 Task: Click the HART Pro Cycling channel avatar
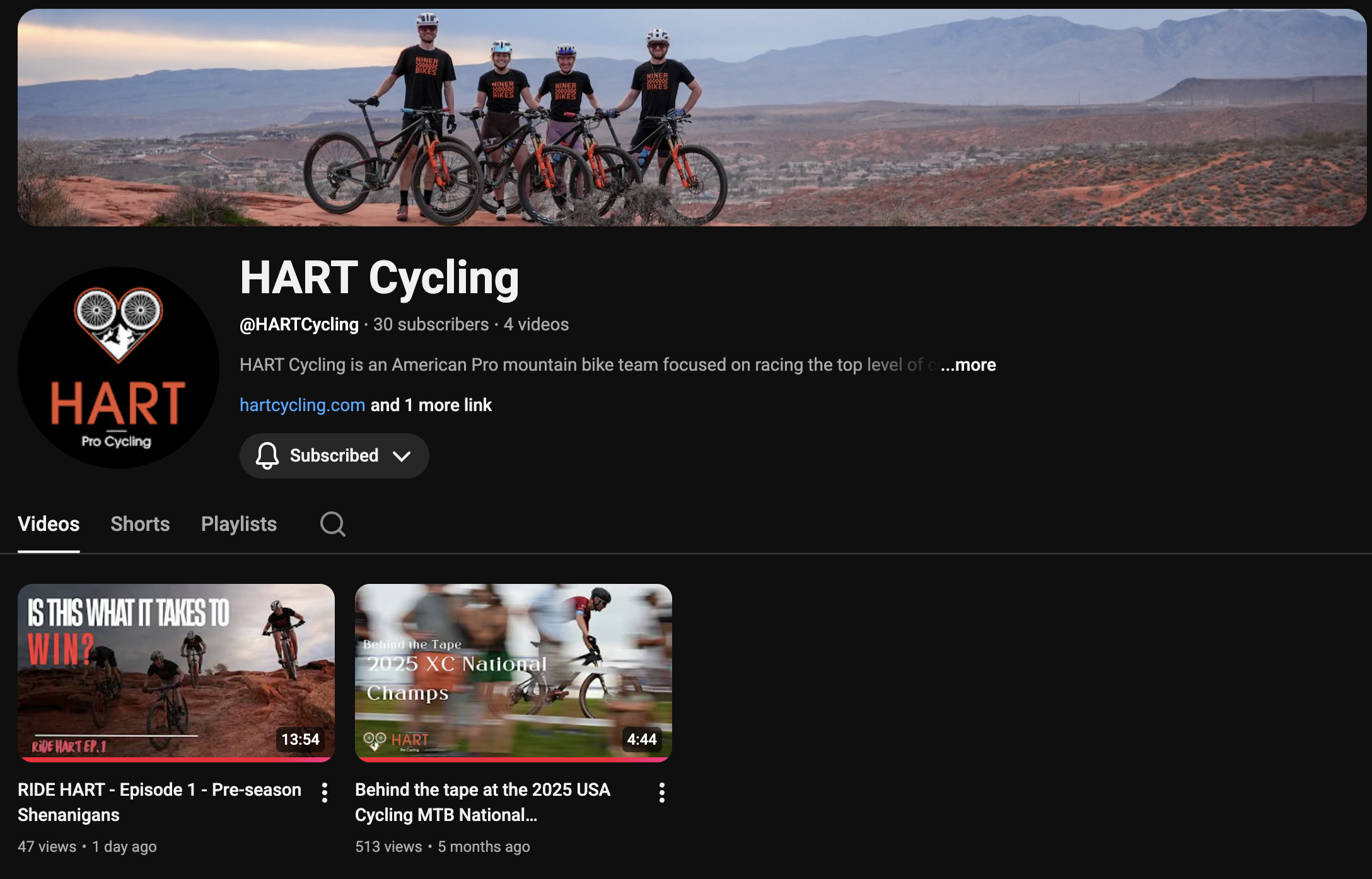pyautogui.click(x=118, y=368)
